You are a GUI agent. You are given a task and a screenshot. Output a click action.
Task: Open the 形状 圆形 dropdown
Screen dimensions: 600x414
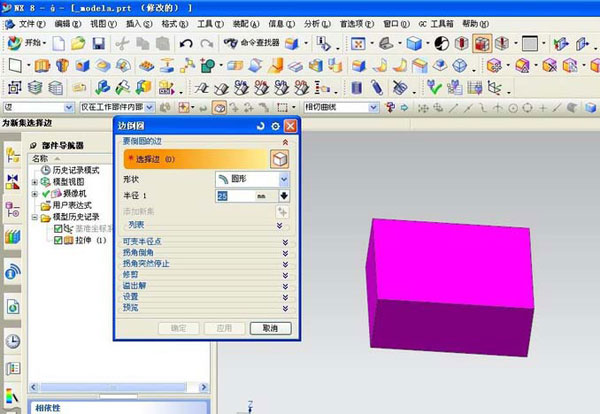[x=252, y=178]
